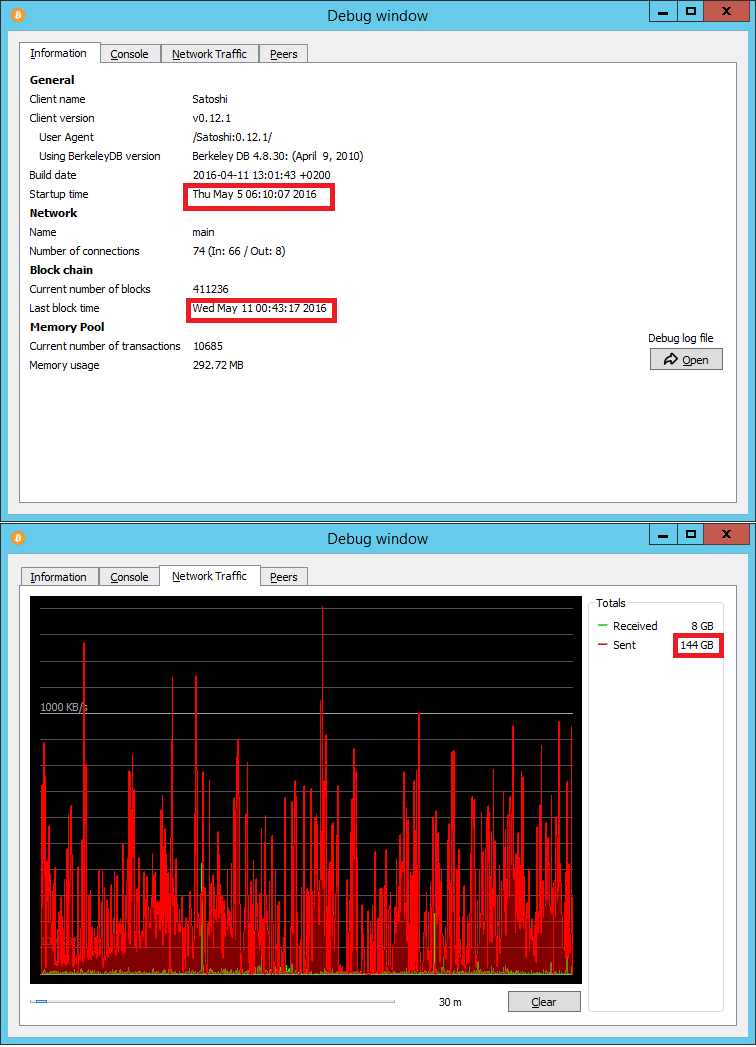Close the upper Debug window
The height and width of the screenshot is (1047, 756).
coord(727,11)
